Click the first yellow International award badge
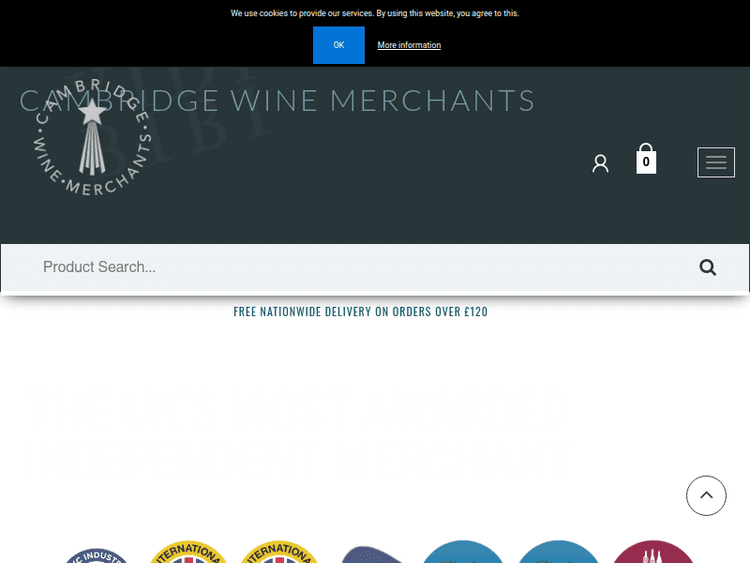 [x=188, y=552]
